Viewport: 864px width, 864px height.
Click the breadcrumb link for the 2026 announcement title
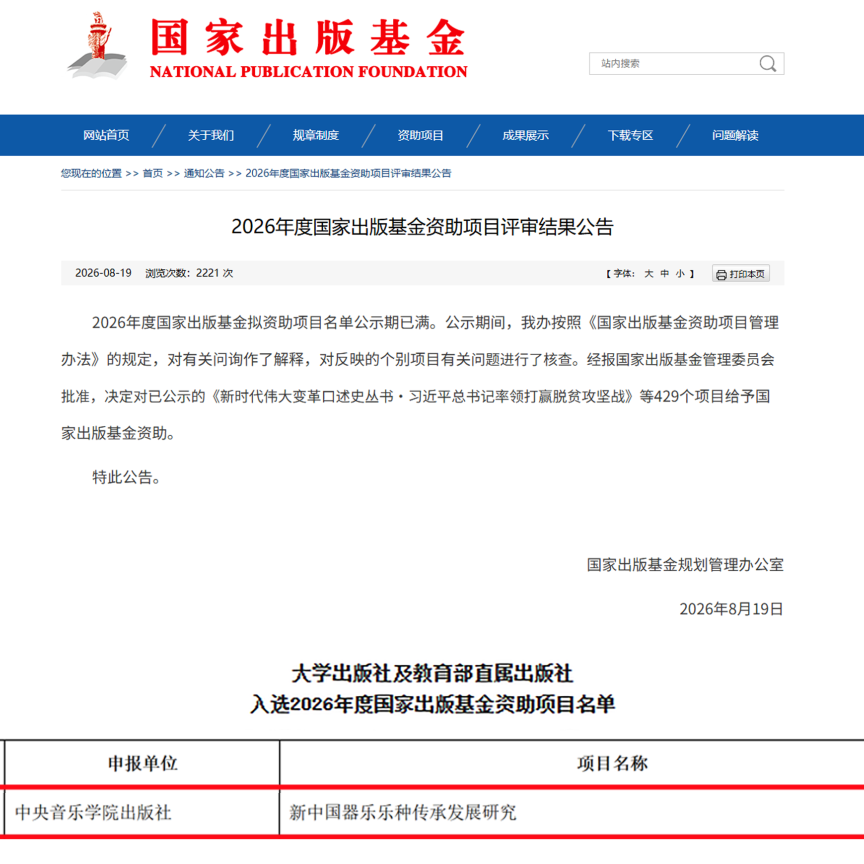(348, 174)
